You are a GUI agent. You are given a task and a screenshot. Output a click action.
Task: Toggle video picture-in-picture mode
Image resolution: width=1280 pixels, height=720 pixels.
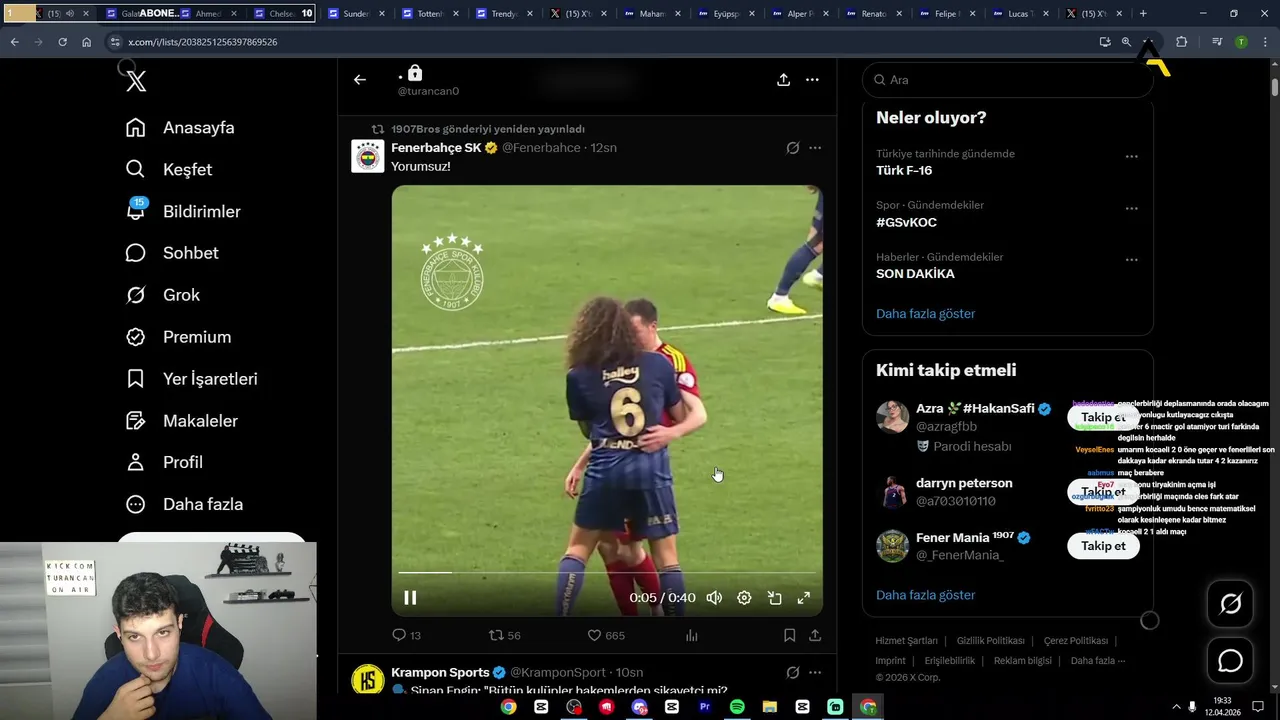(x=774, y=598)
